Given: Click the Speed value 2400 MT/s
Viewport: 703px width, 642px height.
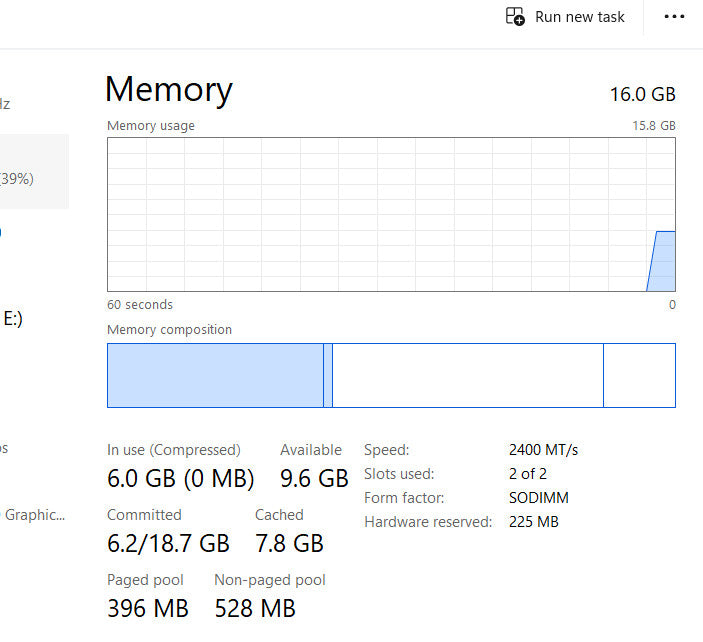Looking at the screenshot, I should [x=543, y=450].
